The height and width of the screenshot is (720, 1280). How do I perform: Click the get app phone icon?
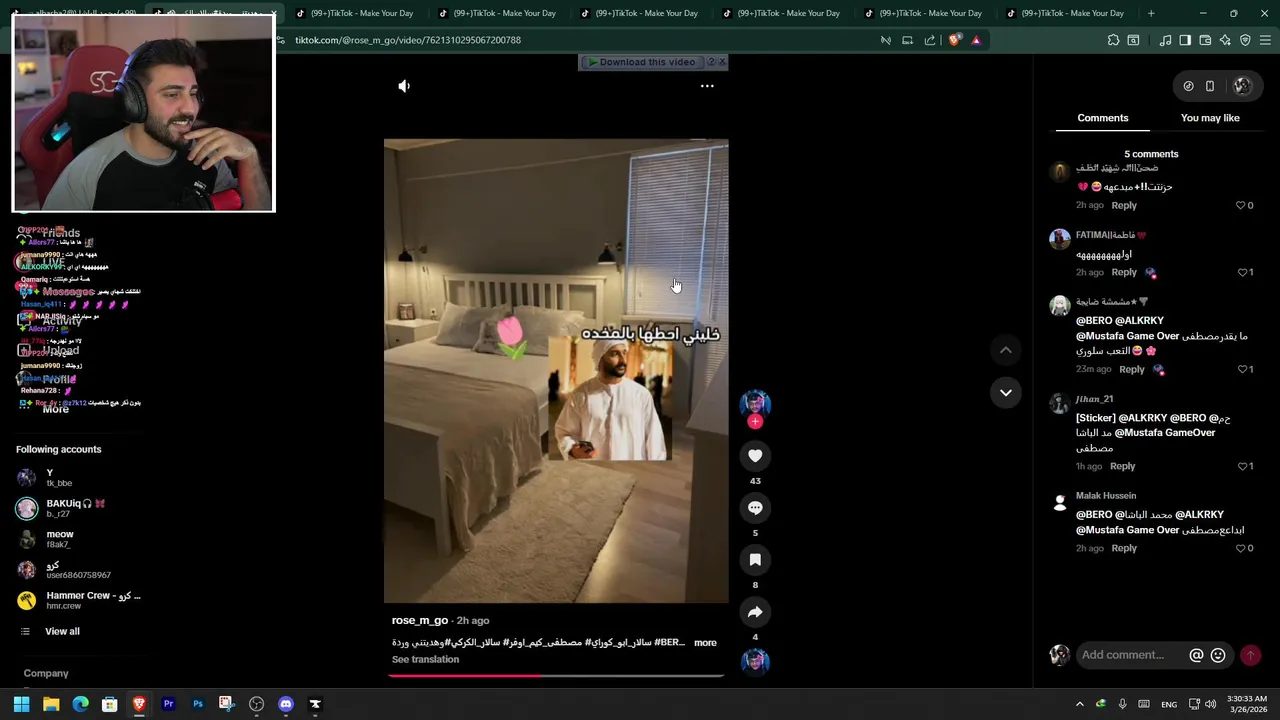coord(1210,86)
